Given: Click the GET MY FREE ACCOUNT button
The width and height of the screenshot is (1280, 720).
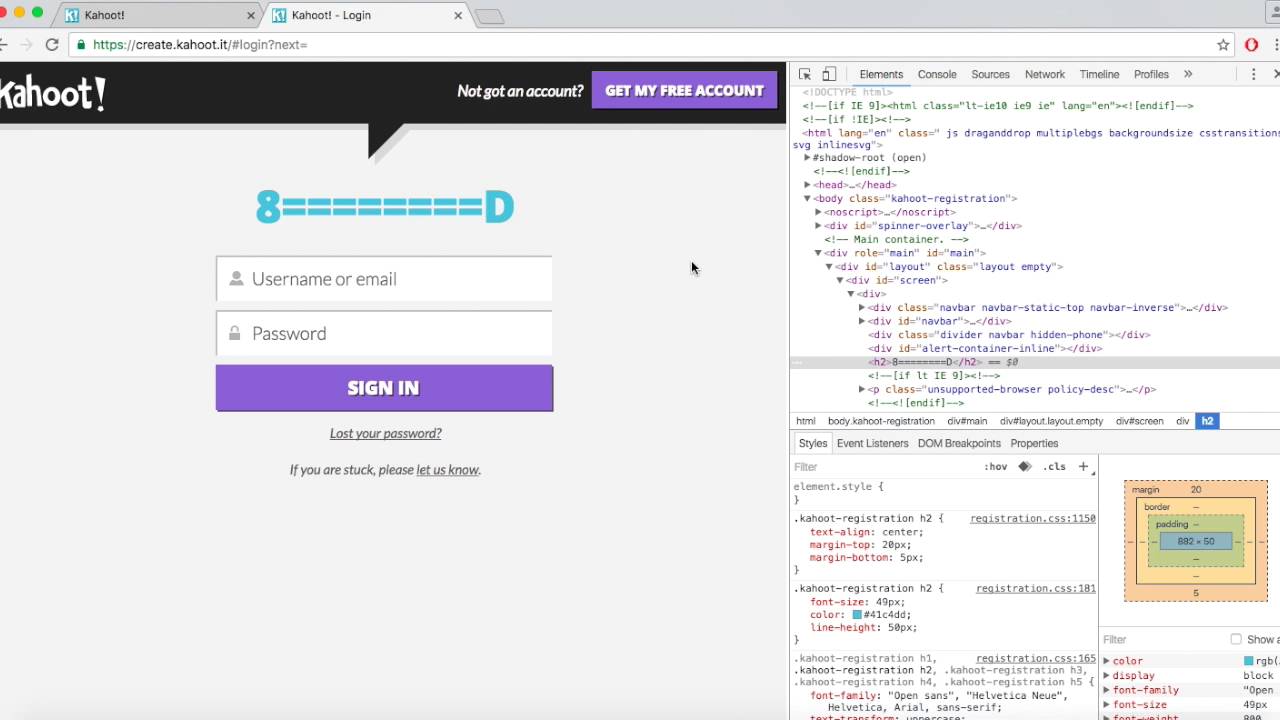Looking at the screenshot, I should click(684, 90).
